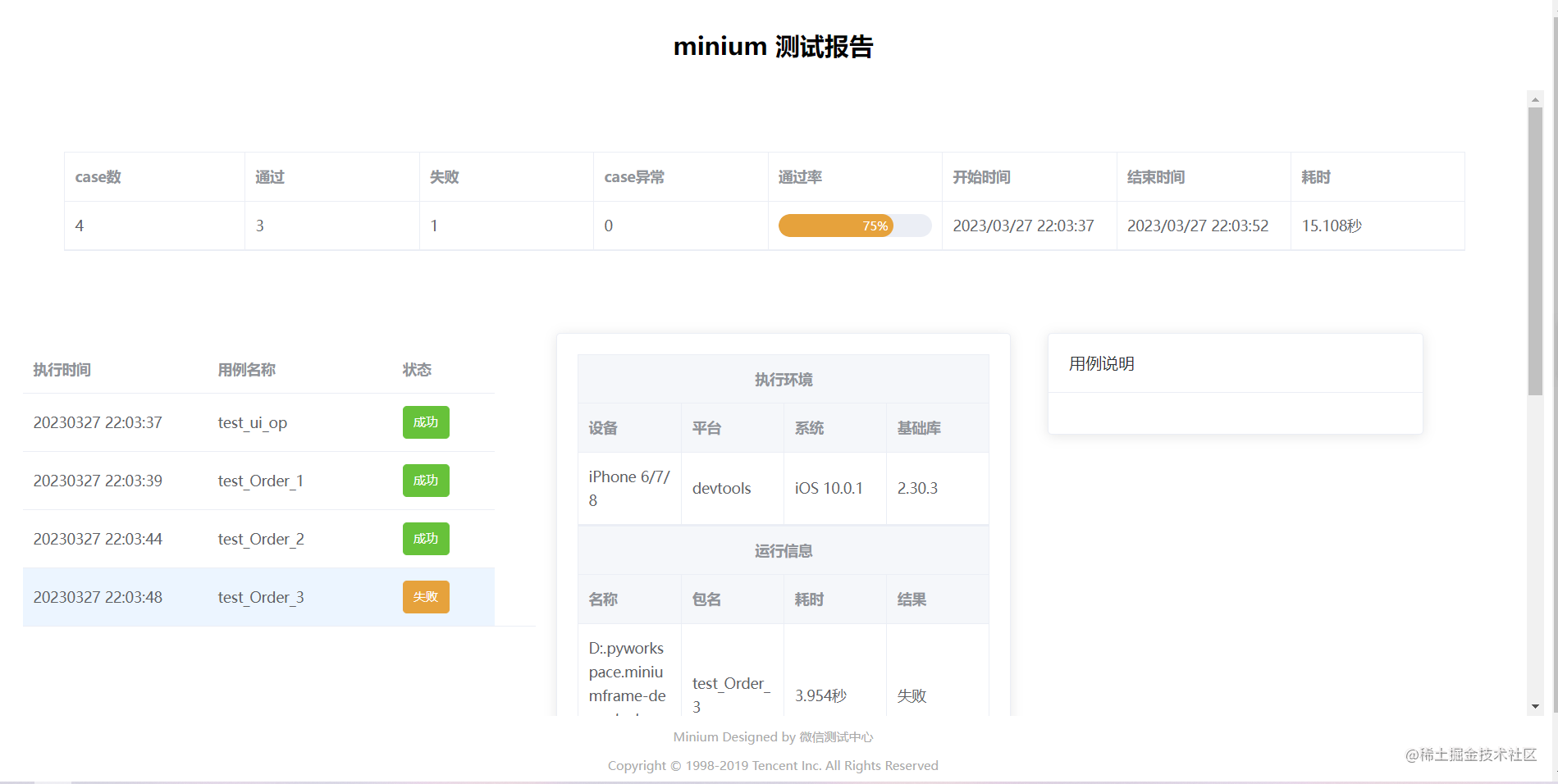Click the "Minium Designed by 微信测试中心" footer text

click(x=773, y=737)
